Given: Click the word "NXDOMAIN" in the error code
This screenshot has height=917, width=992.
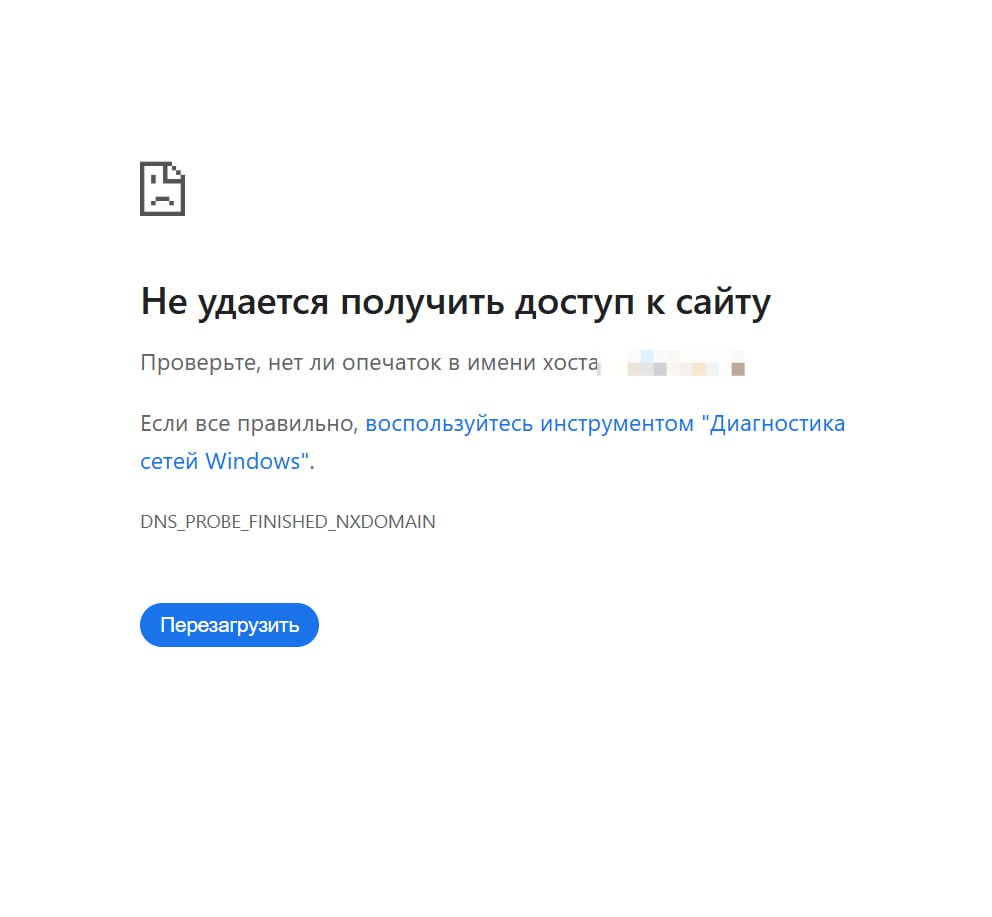Looking at the screenshot, I should [385, 521].
